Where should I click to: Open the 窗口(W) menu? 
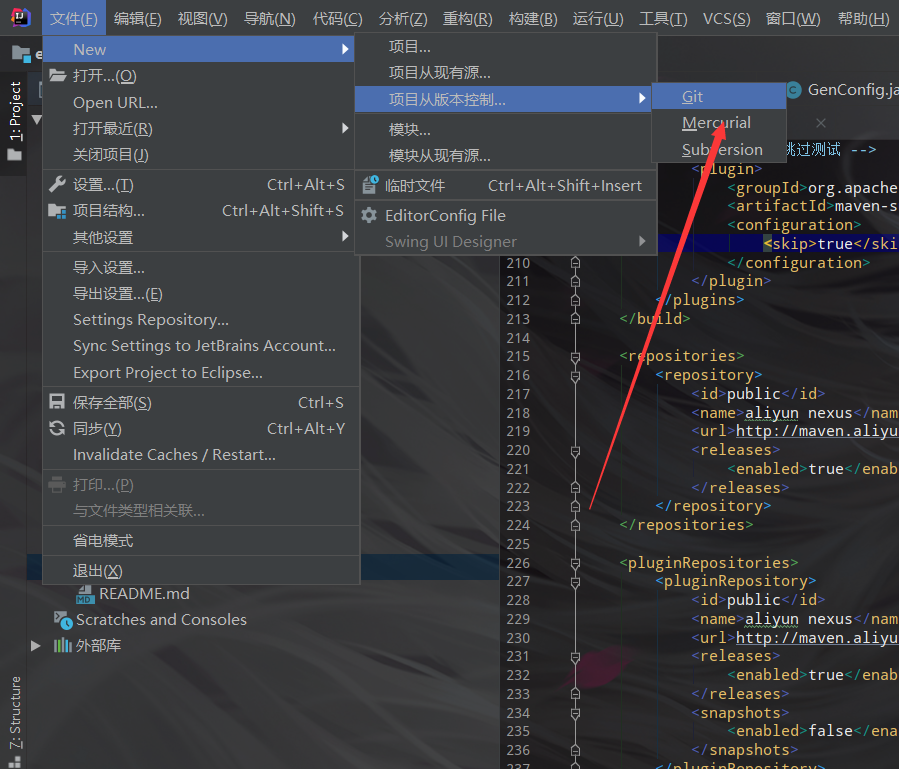[793, 19]
